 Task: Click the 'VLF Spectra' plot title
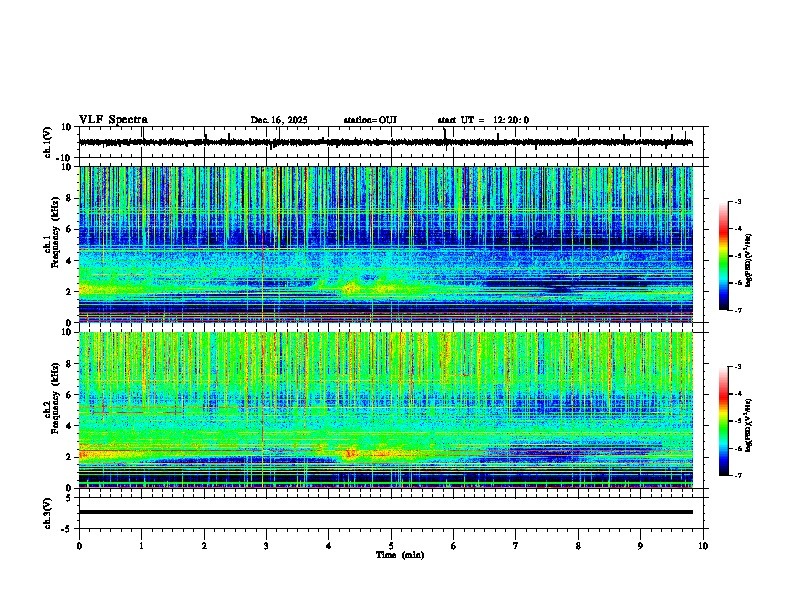[113, 120]
